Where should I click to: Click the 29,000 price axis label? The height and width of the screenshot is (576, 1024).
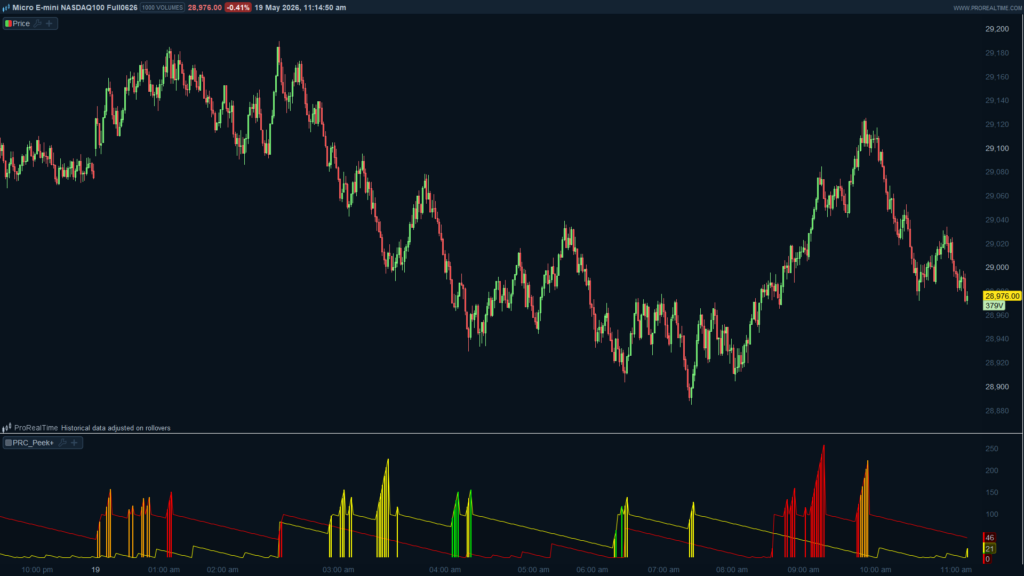point(997,268)
